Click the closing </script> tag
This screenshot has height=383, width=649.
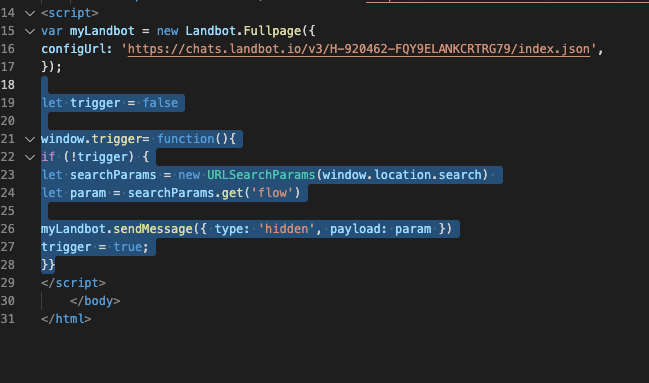coord(73,283)
